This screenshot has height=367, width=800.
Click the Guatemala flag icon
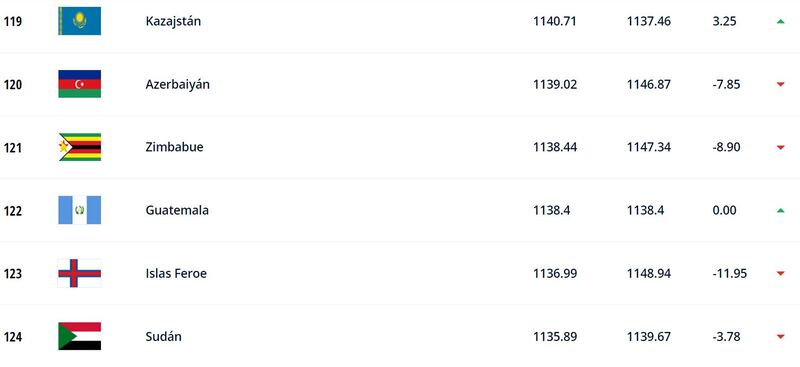[x=80, y=210]
